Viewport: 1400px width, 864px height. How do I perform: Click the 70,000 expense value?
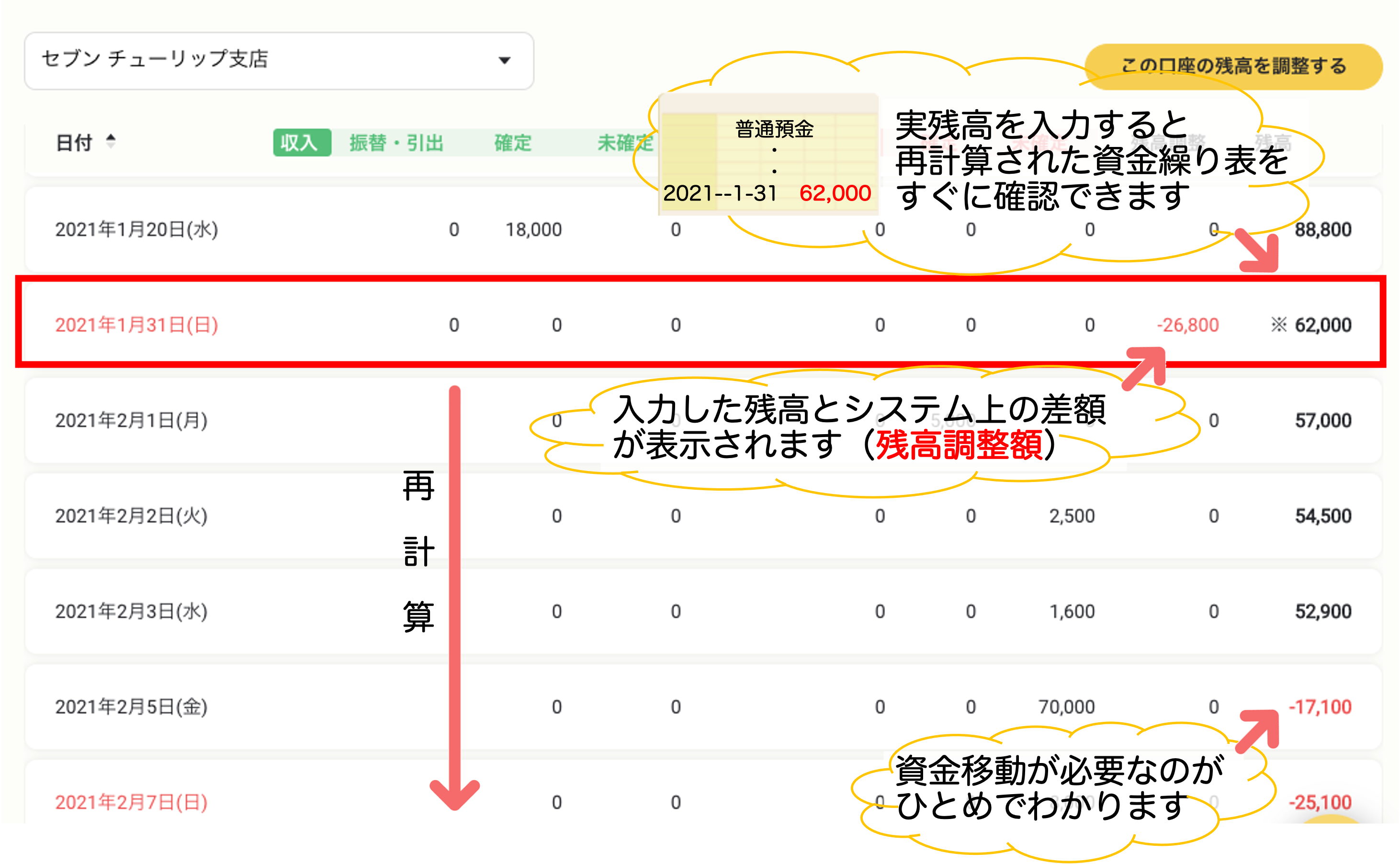click(1066, 707)
